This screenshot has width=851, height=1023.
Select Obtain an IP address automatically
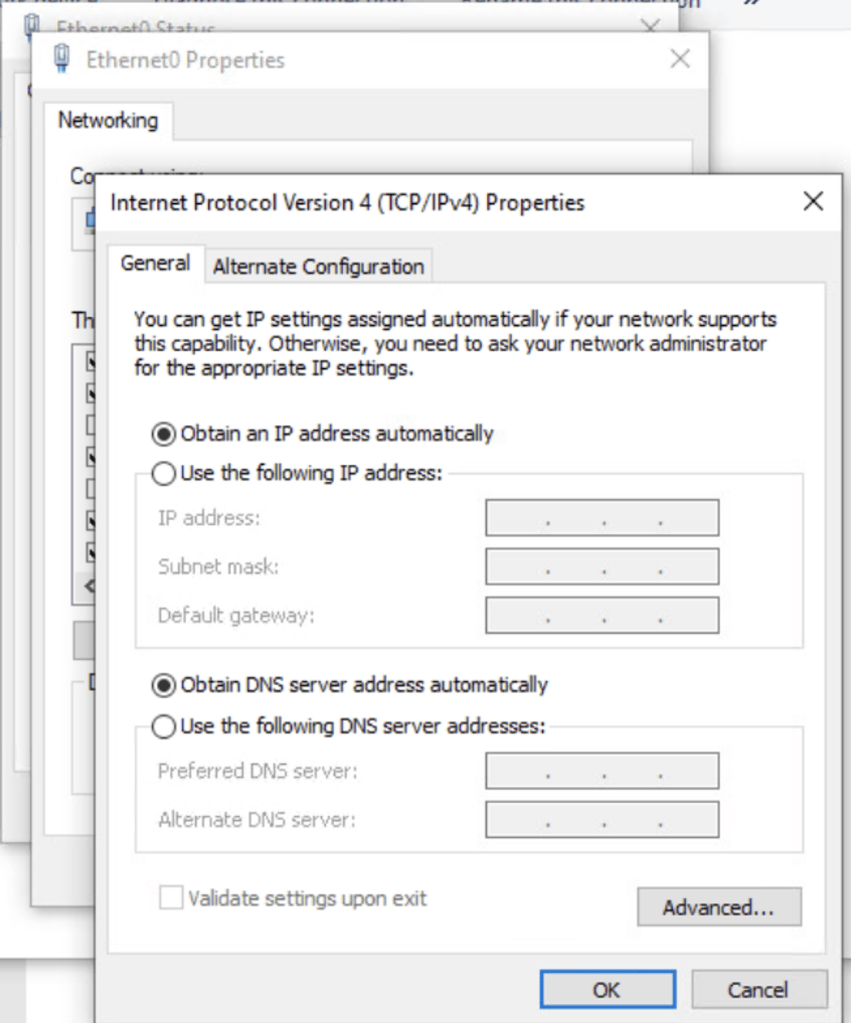(x=162, y=434)
